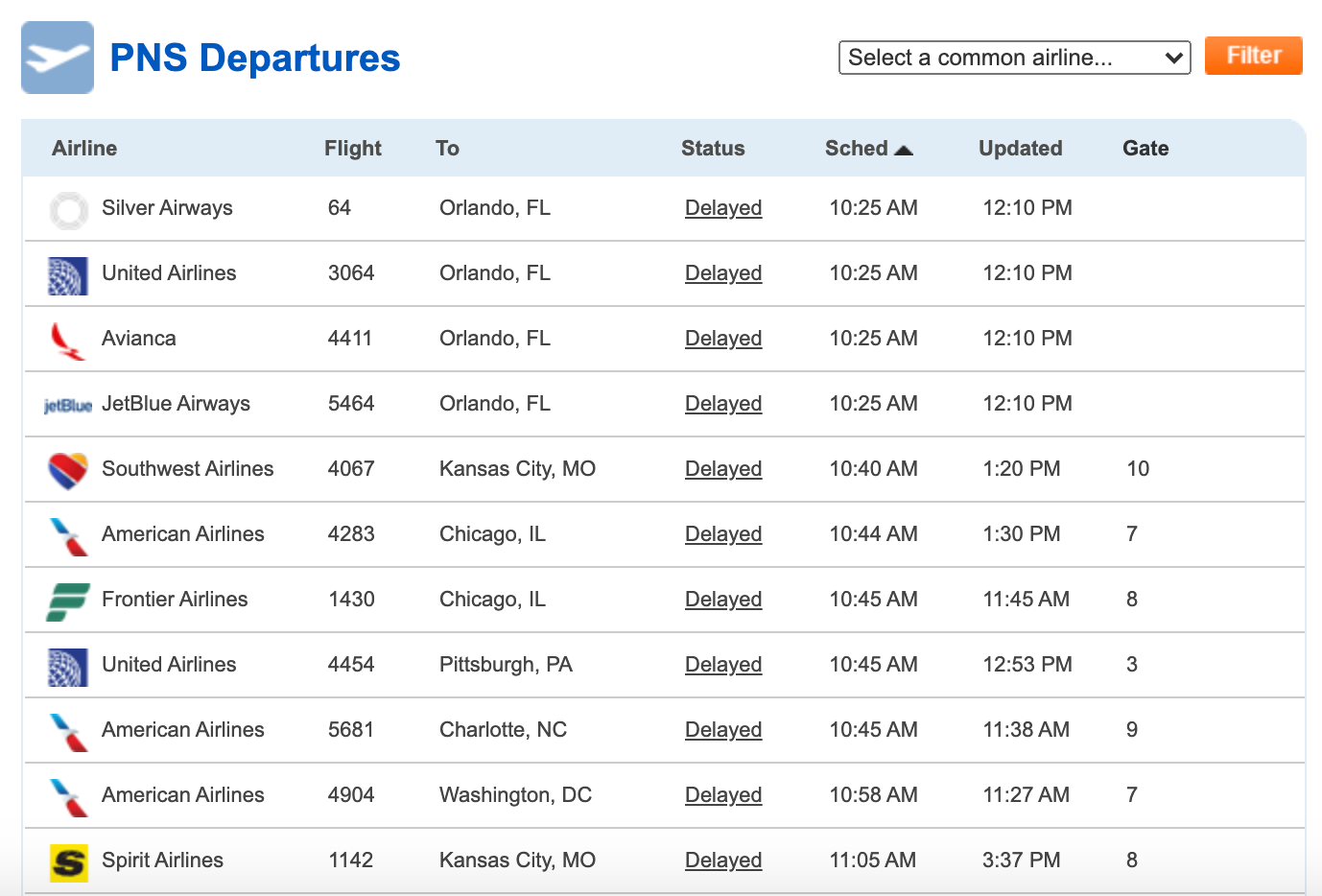Open the common airline dropdown
The height and width of the screenshot is (896, 1322).
(1015, 58)
